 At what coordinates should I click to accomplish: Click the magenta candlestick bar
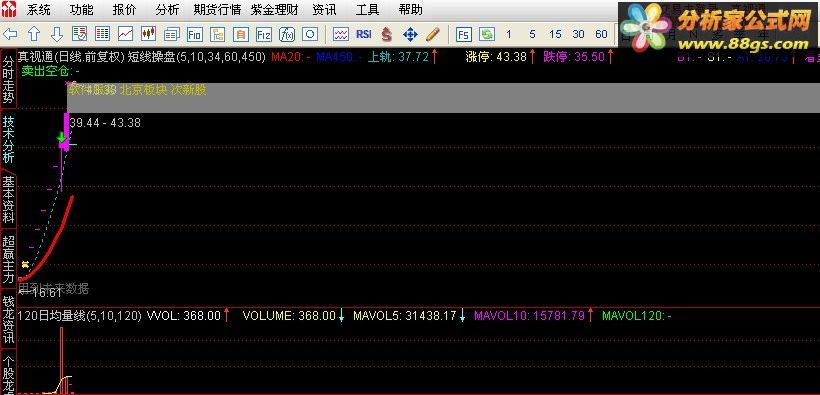(x=66, y=131)
